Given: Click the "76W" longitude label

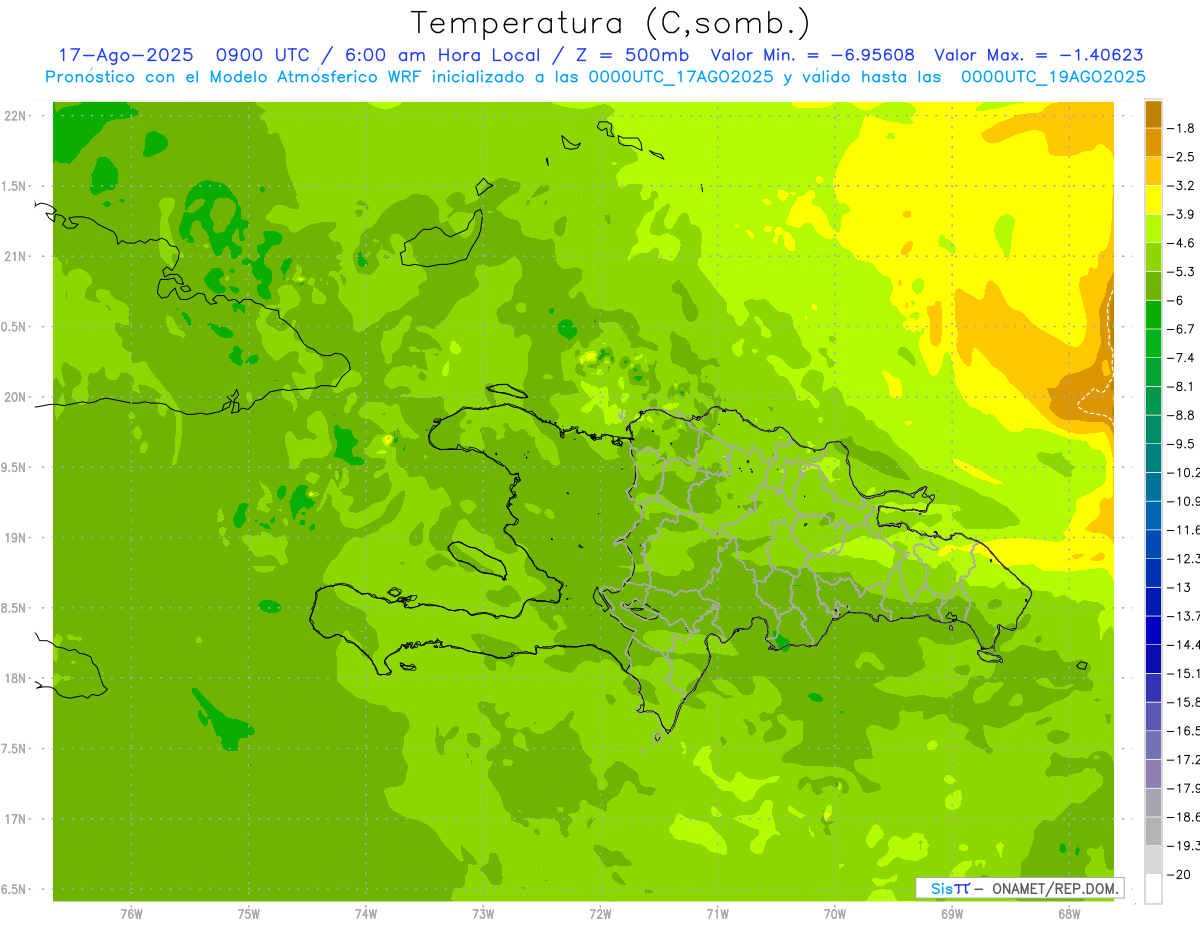Looking at the screenshot, I should tap(131, 913).
